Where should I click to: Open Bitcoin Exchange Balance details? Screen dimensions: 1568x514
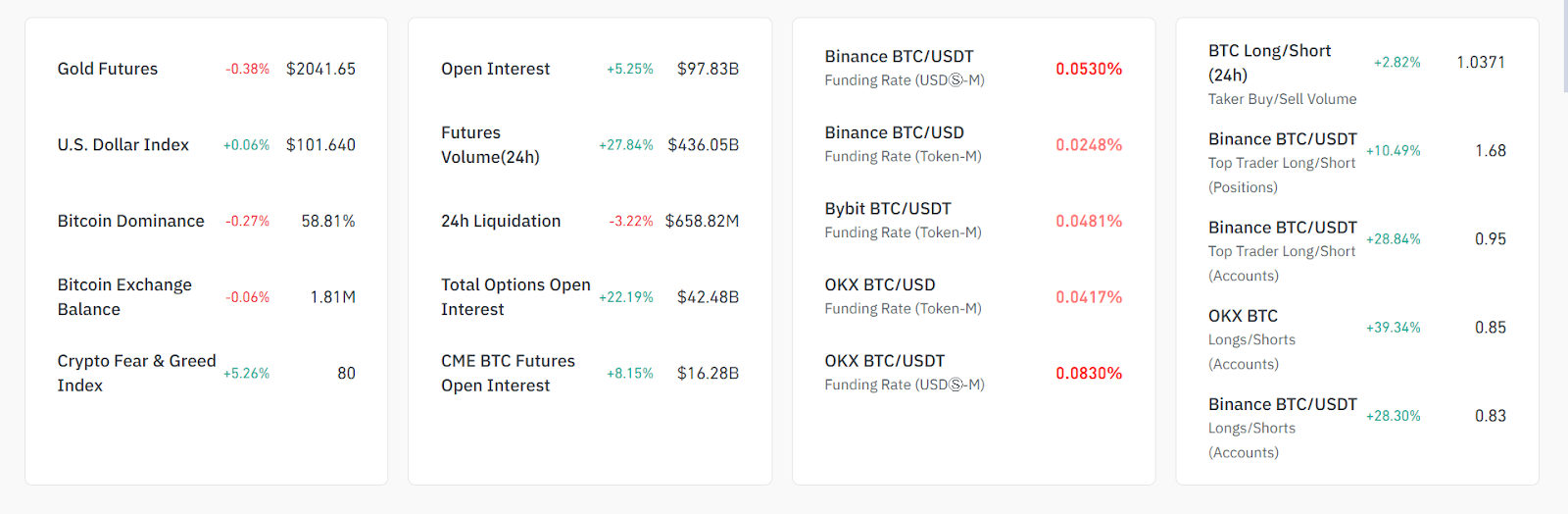[124, 297]
